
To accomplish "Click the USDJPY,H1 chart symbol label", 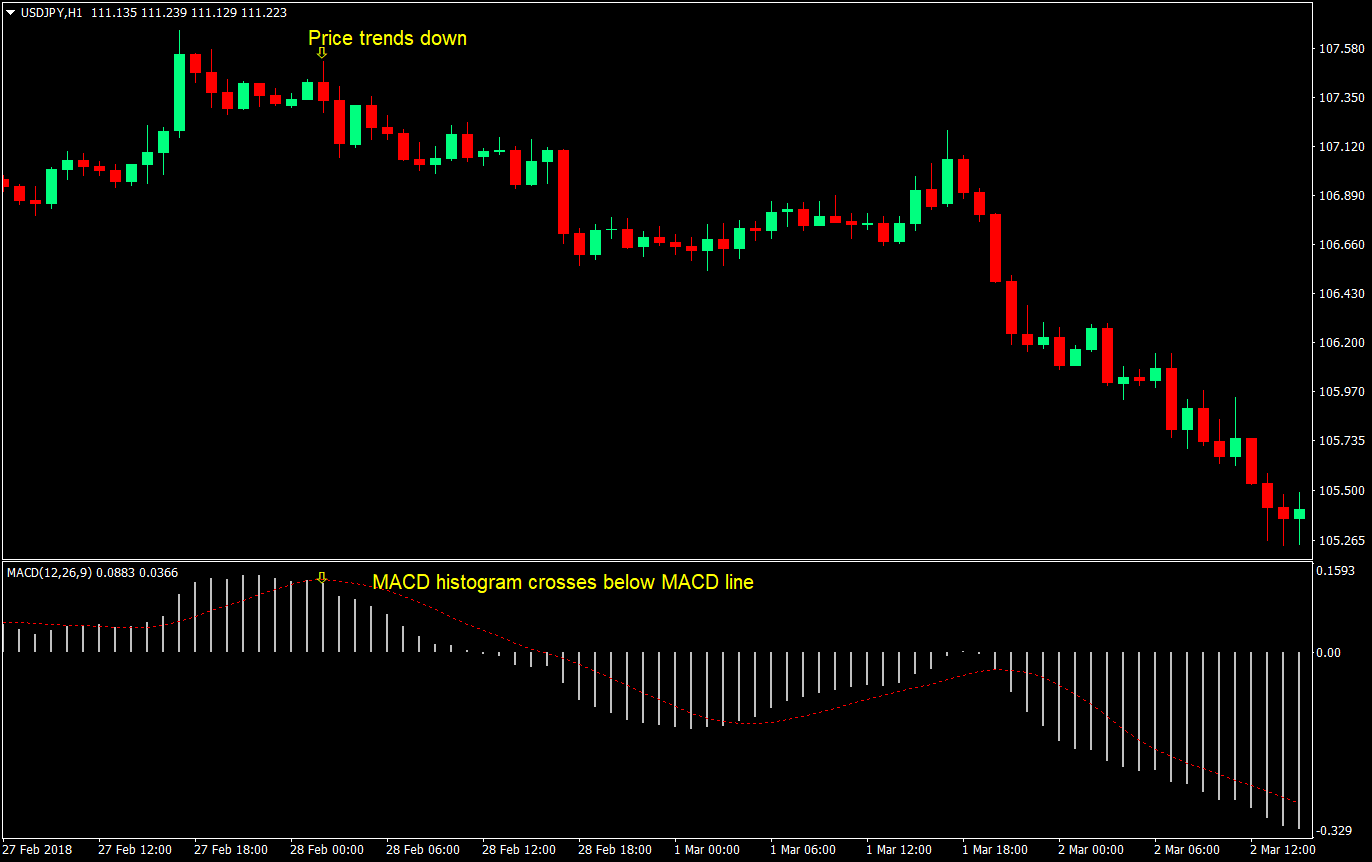I will point(51,13).
